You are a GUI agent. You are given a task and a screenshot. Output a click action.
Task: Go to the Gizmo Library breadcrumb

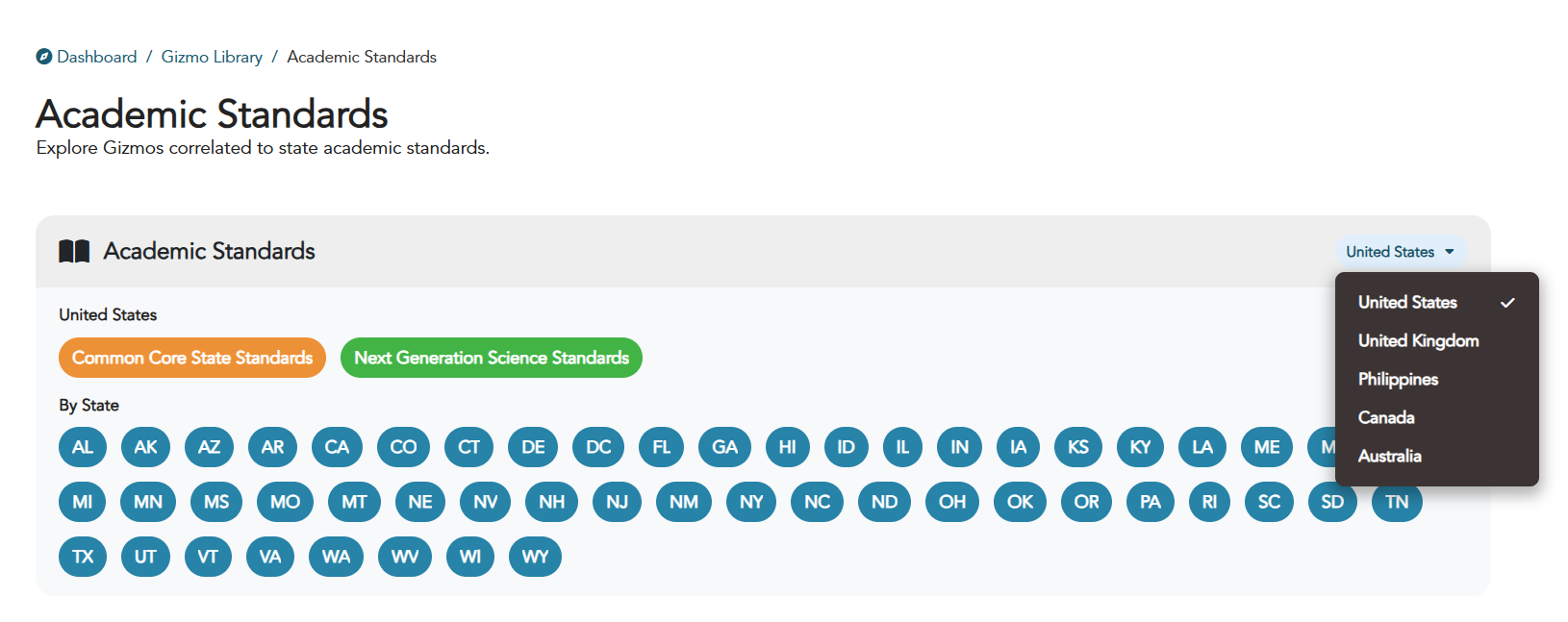(x=212, y=57)
